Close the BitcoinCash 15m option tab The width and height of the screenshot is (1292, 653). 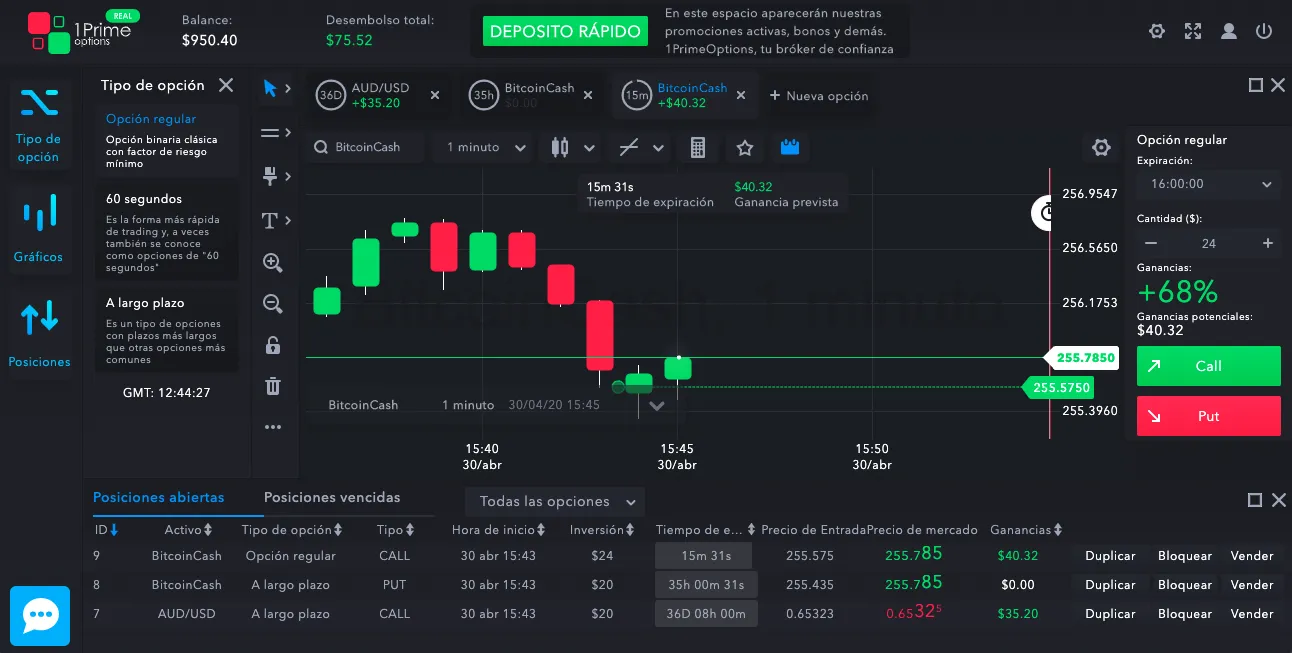pyautogui.click(x=741, y=95)
